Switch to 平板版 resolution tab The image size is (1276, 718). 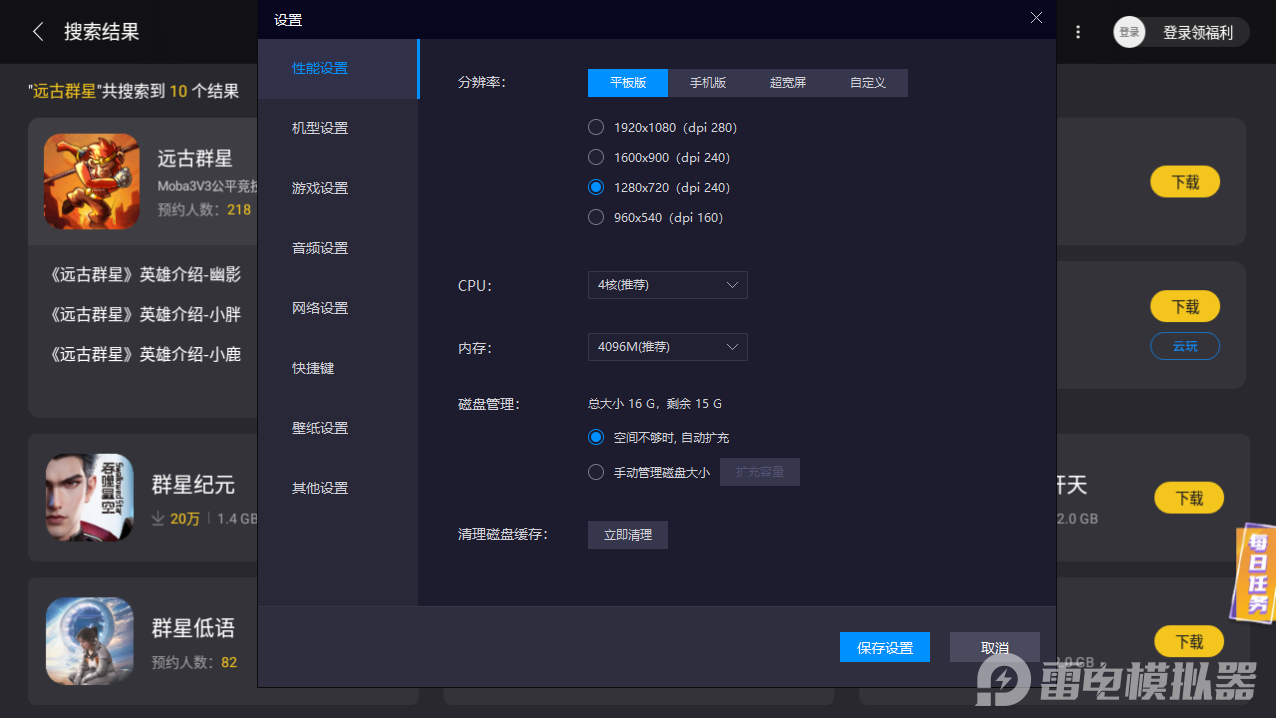point(628,83)
